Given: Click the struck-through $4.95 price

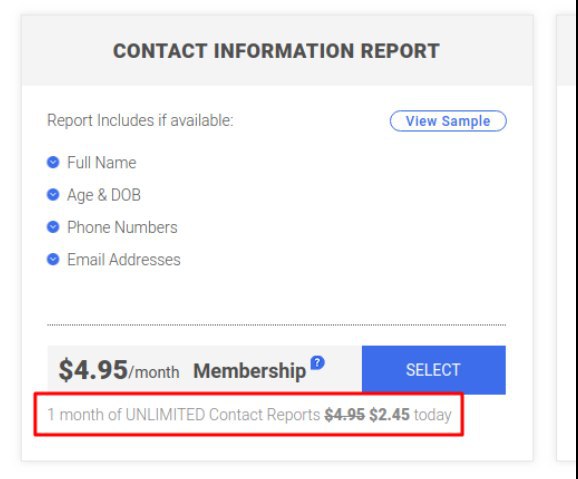Looking at the screenshot, I should pyautogui.click(x=344, y=415).
